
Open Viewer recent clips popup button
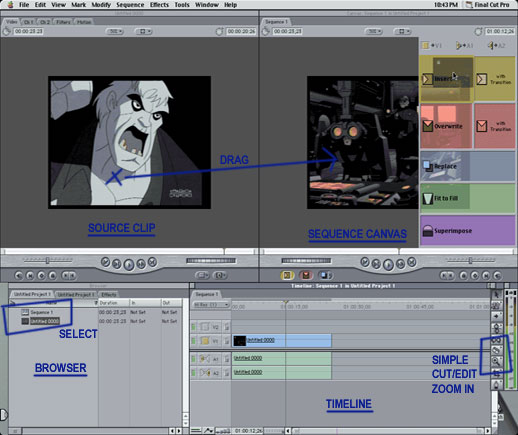tap(202, 275)
